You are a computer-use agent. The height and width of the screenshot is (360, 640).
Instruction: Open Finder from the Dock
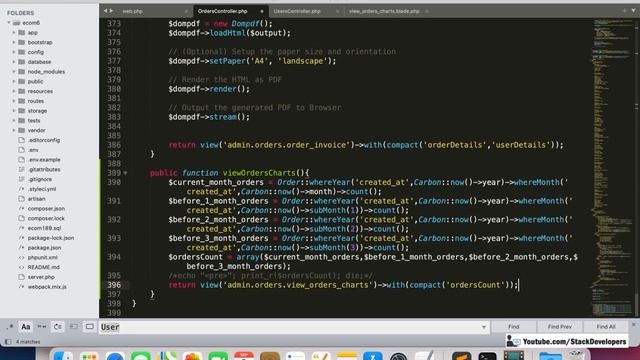63,356
